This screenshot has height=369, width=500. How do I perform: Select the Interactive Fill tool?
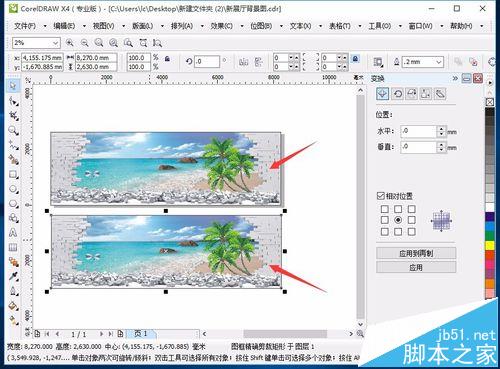13,320
